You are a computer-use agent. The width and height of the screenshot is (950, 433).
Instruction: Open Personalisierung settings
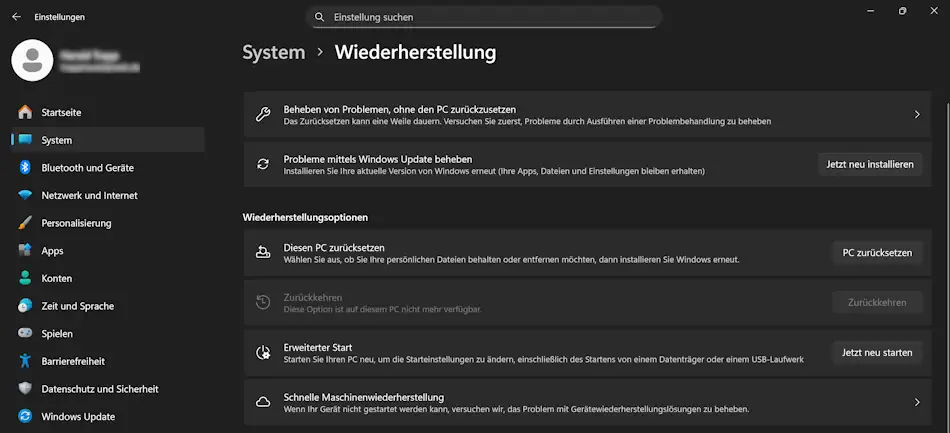point(108,223)
